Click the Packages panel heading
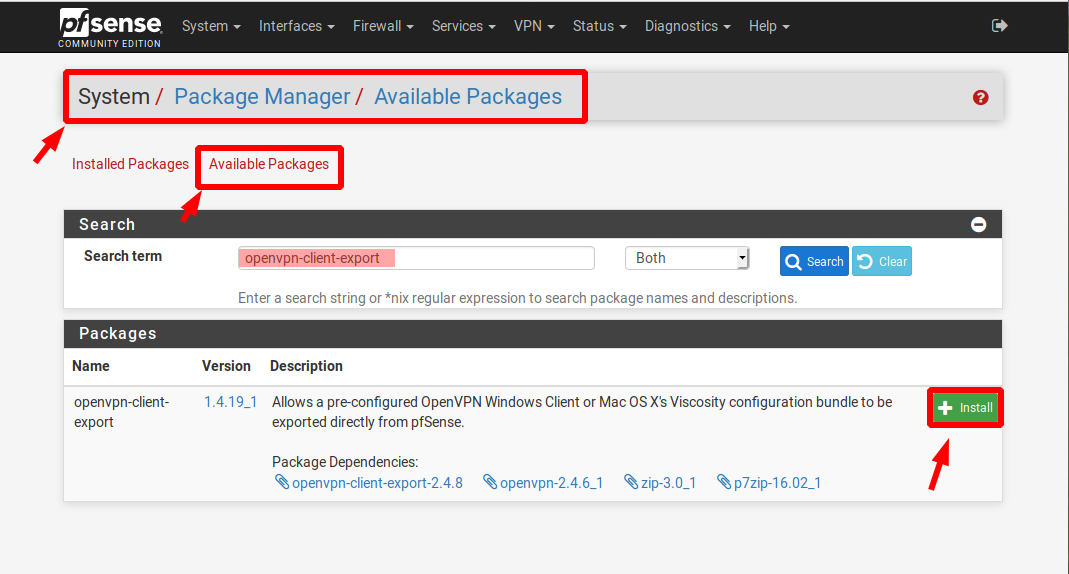The image size is (1069, 574). tap(118, 333)
